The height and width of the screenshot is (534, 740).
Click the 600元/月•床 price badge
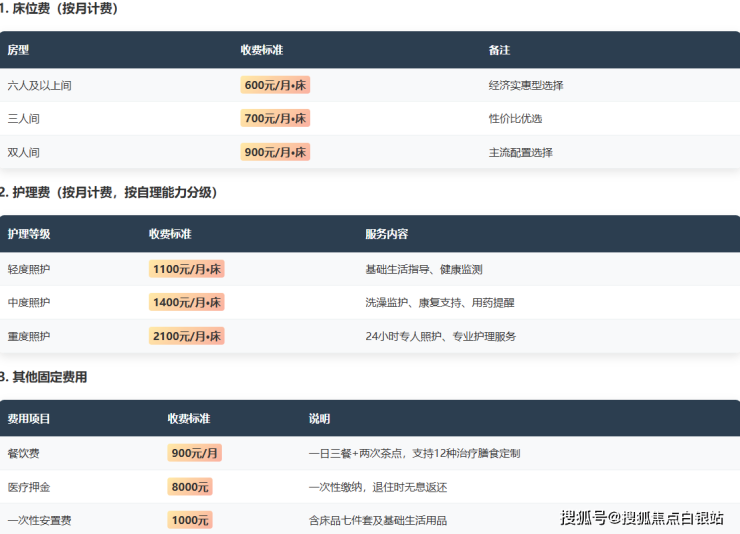click(275, 85)
